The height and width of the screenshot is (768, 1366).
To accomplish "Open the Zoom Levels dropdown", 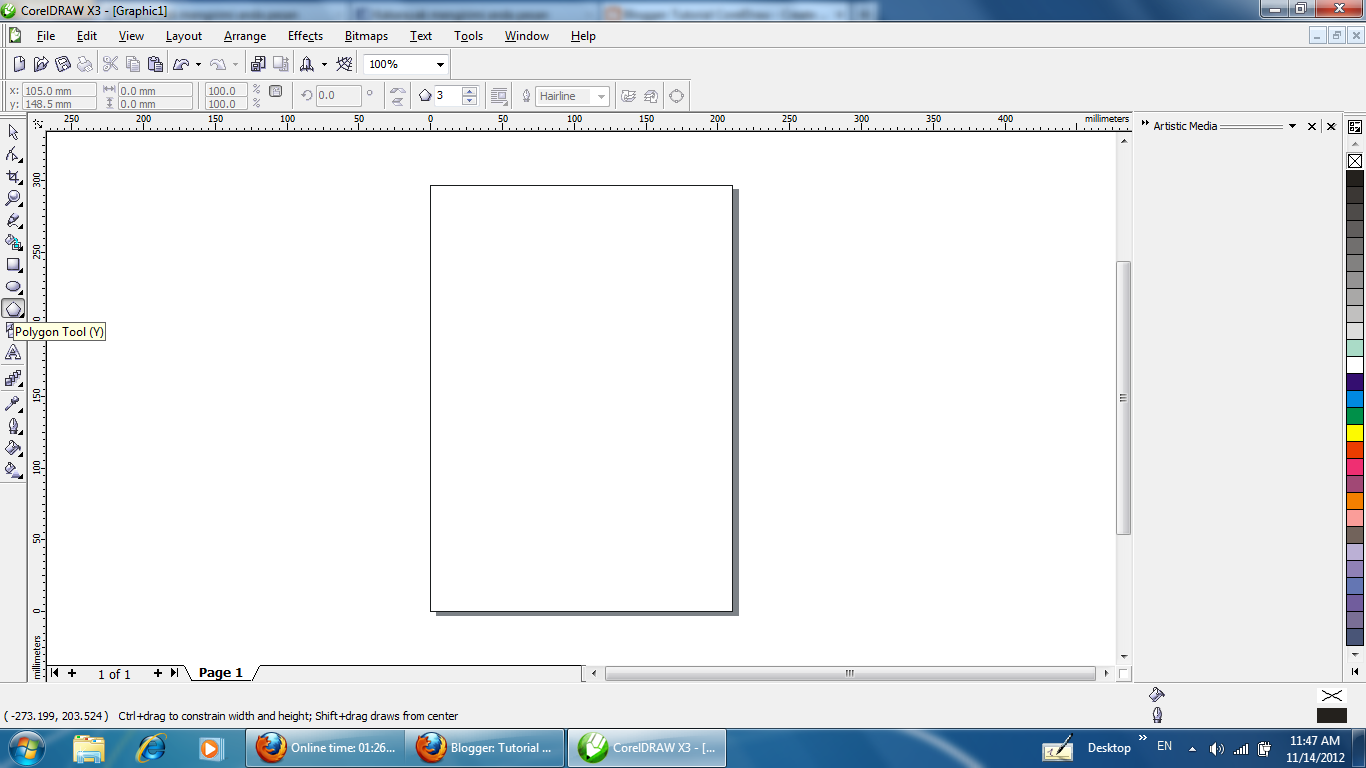I will pyautogui.click(x=437, y=63).
